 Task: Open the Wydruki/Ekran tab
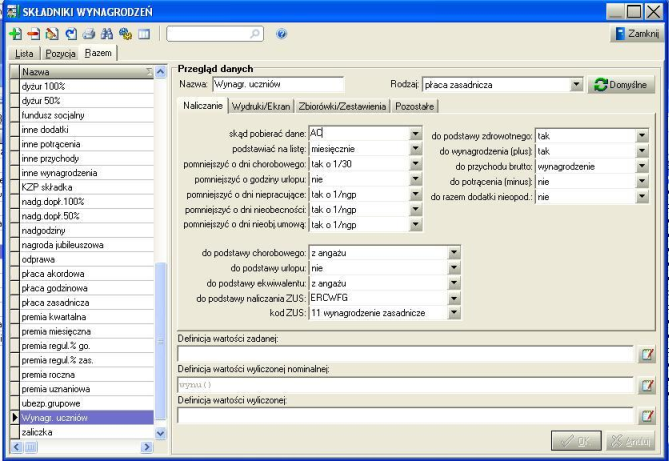(261, 106)
